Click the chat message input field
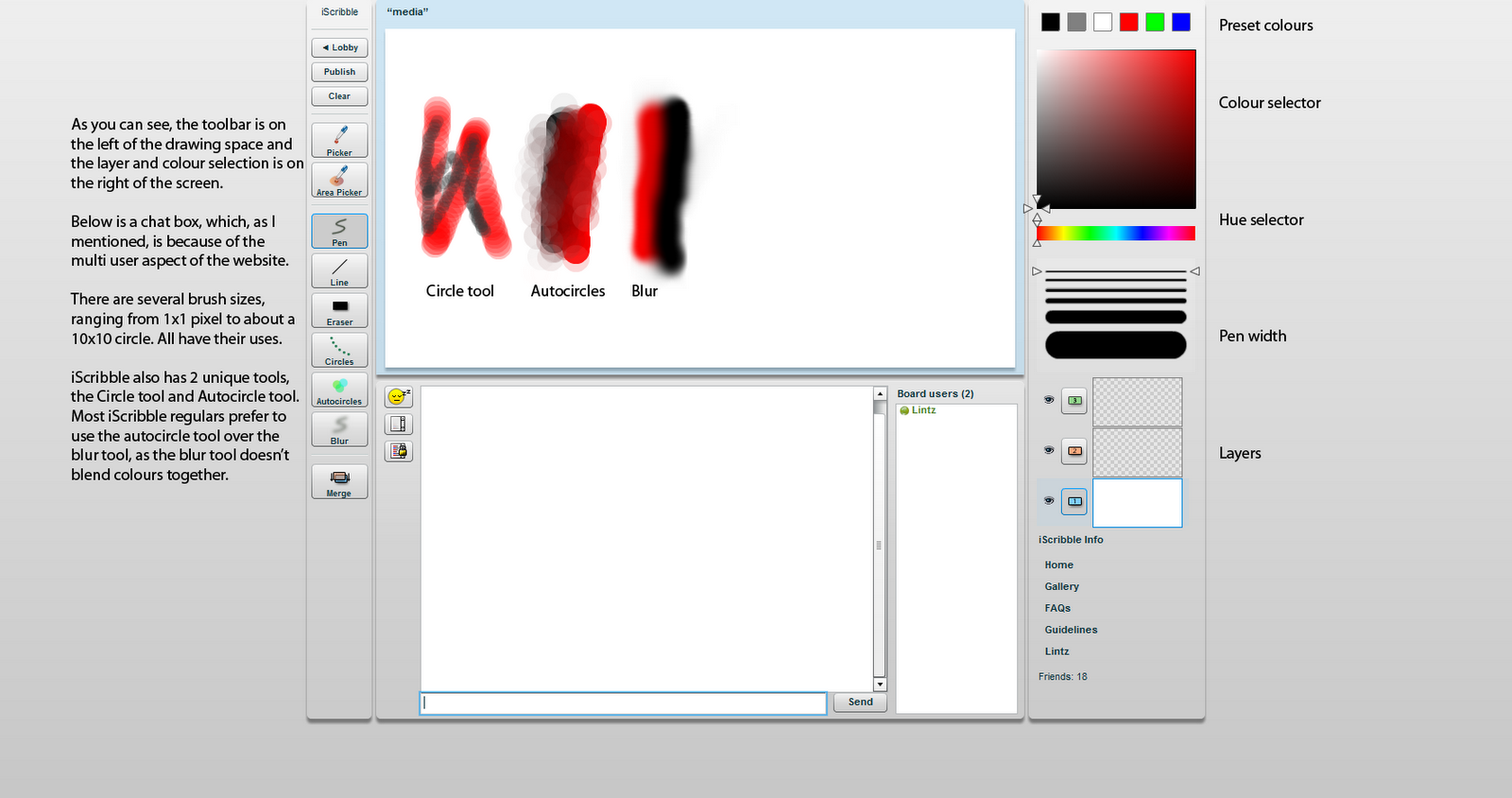 point(624,703)
